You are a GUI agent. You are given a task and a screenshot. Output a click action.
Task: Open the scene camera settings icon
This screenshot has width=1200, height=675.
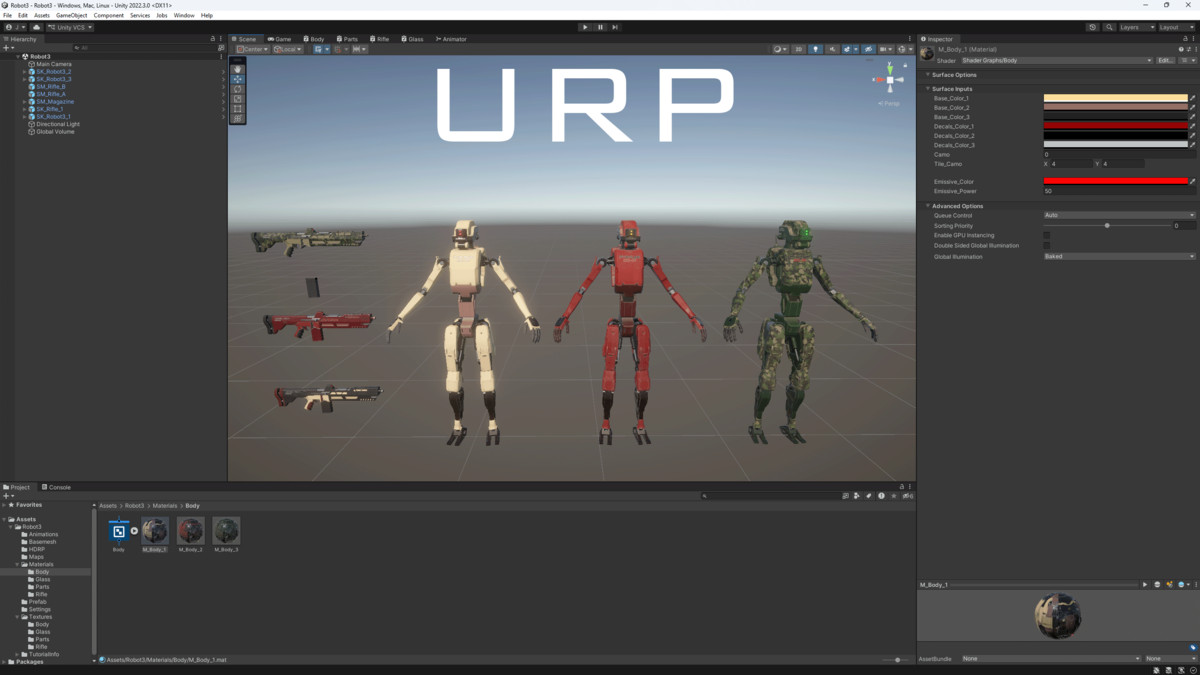point(885,49)
